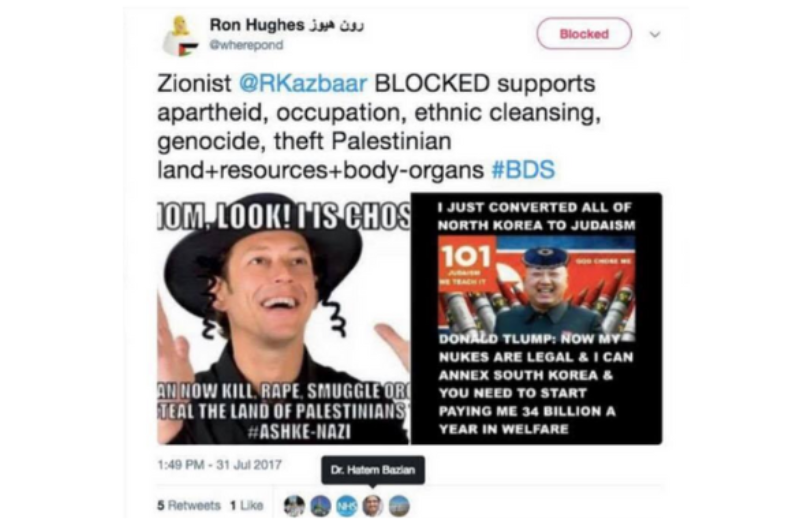Follow the @RKazbaar mention link

click(303, 84)
